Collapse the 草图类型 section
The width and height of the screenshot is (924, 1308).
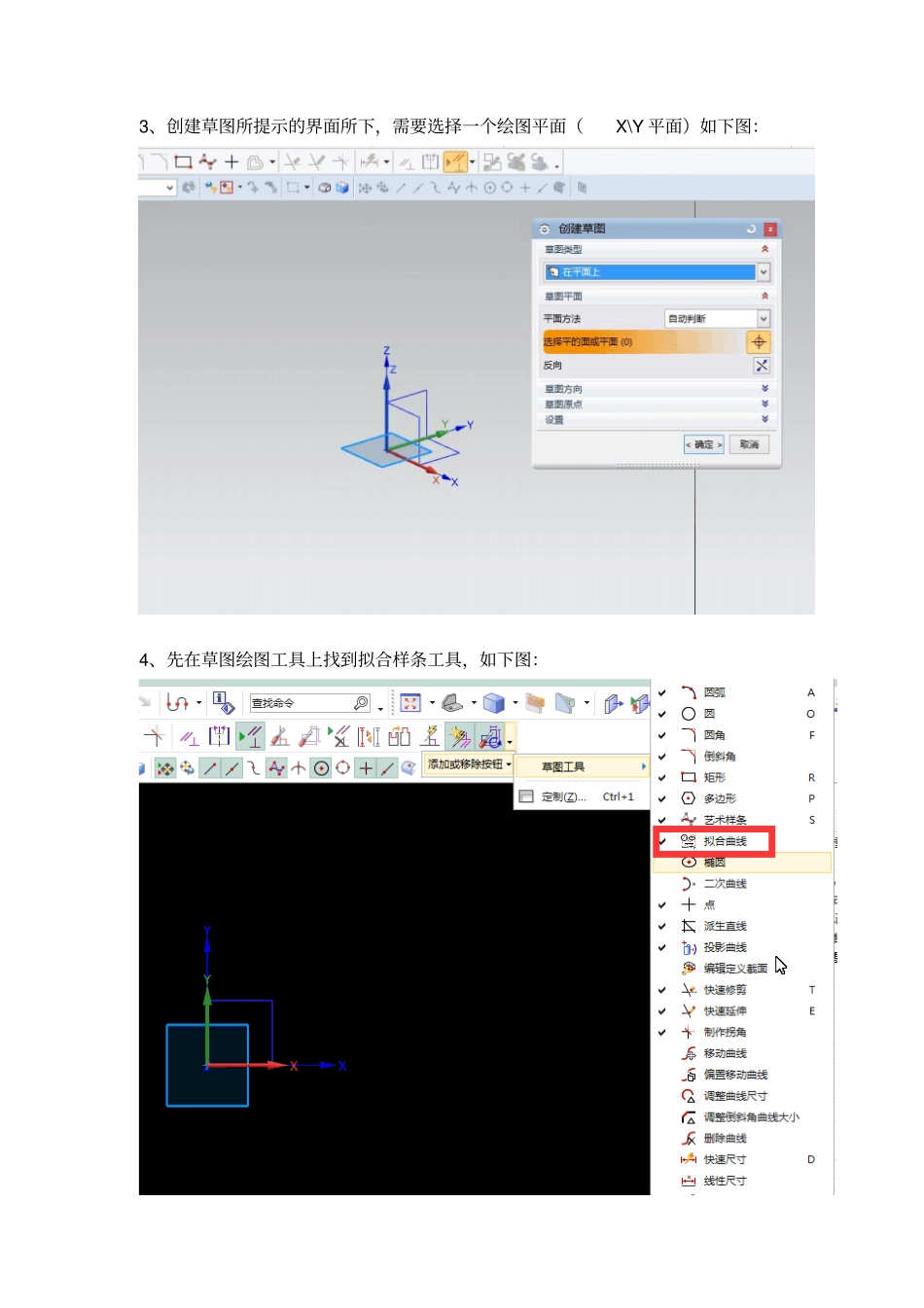[x=764, y=250]
